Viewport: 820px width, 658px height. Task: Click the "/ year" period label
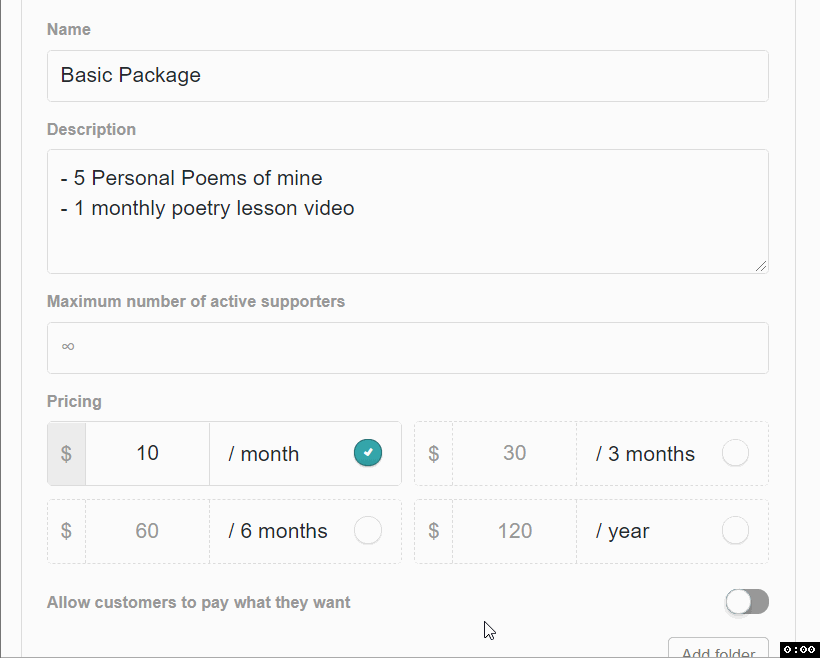pos(623,531)
